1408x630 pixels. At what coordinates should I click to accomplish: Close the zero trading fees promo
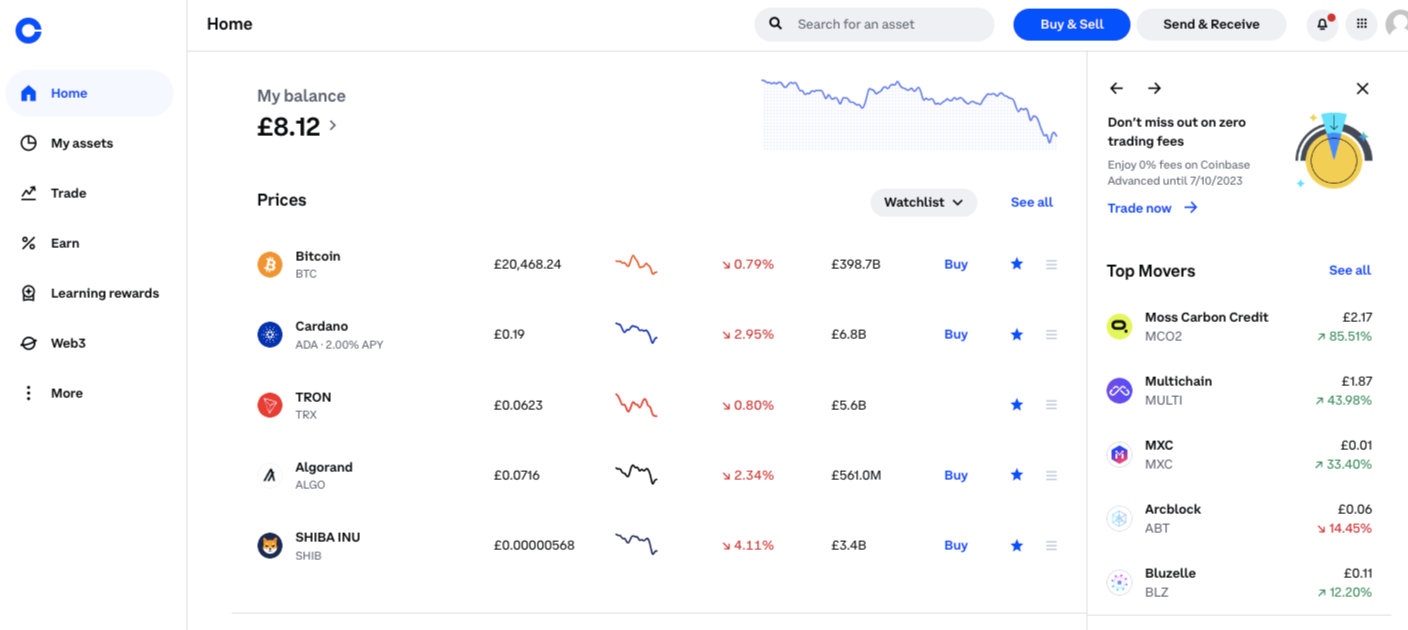(1362, 88)
